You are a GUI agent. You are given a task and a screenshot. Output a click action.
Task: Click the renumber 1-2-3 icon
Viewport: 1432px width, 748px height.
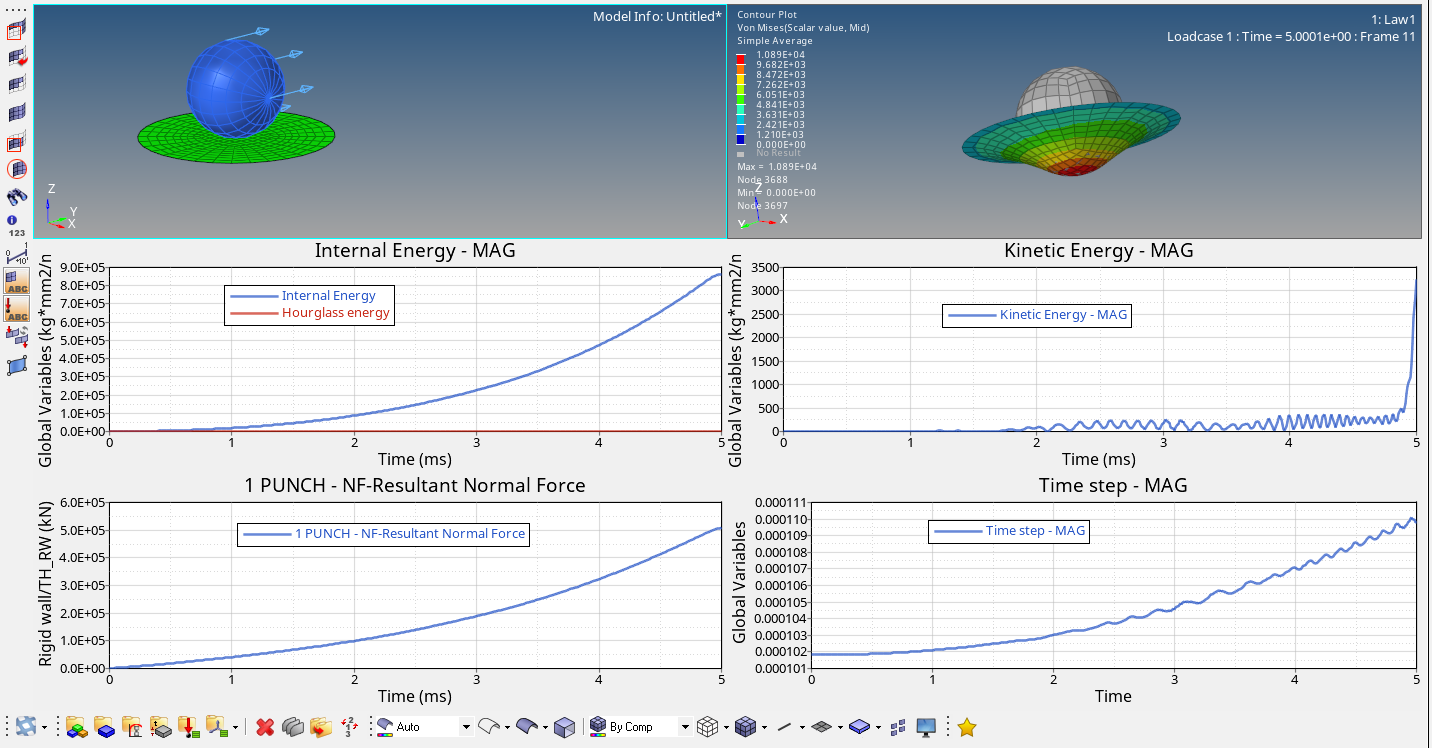pyautogui.click(x=350, y=727)
